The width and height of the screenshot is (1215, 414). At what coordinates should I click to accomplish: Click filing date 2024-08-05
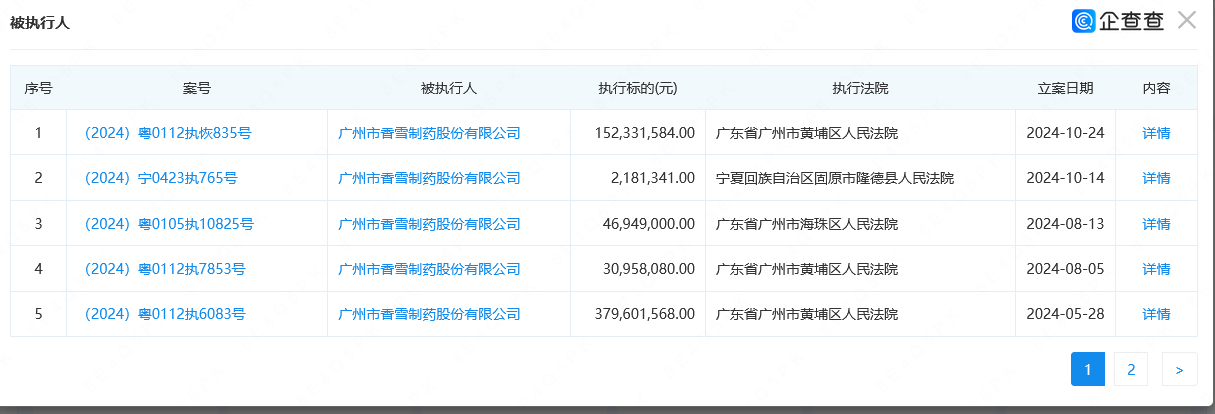(1065, 269)
